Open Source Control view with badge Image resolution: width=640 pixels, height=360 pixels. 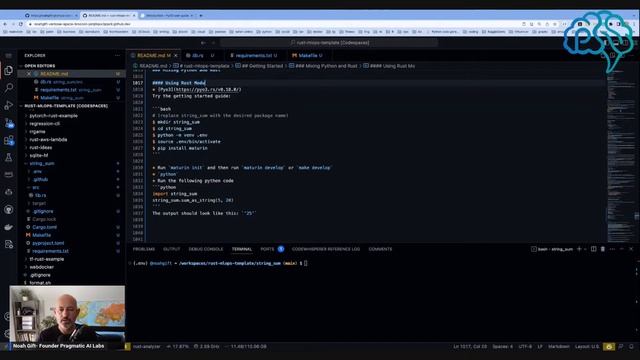point(9,122)
